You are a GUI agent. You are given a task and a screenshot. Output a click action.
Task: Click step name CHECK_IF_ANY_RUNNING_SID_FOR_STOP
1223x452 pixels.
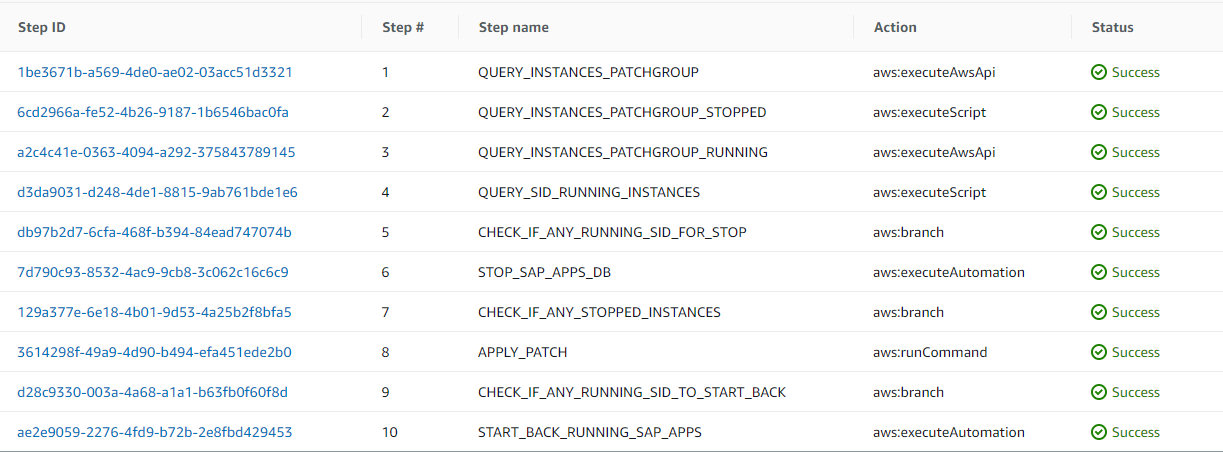point(612,232)
